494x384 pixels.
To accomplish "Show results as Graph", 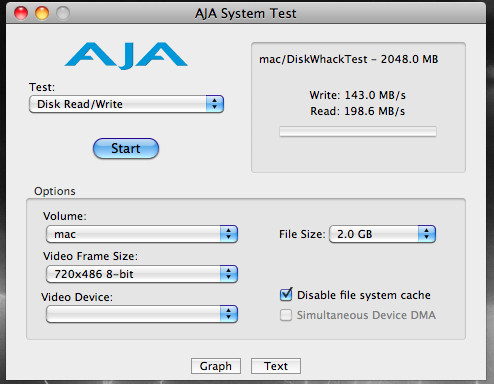I will [x=216, y=366].
